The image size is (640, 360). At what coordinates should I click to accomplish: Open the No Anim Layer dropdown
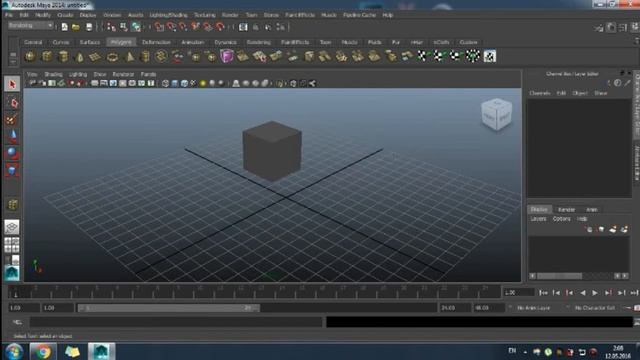point(534,308)
